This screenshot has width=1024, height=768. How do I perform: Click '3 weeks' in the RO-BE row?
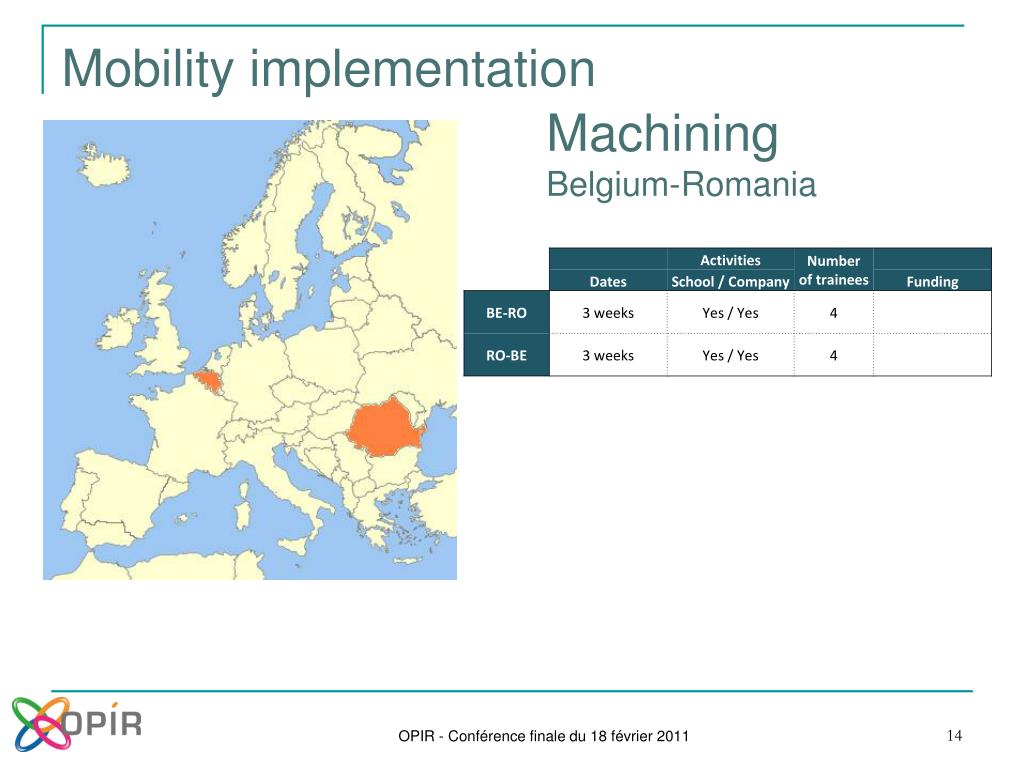point(608,355)
